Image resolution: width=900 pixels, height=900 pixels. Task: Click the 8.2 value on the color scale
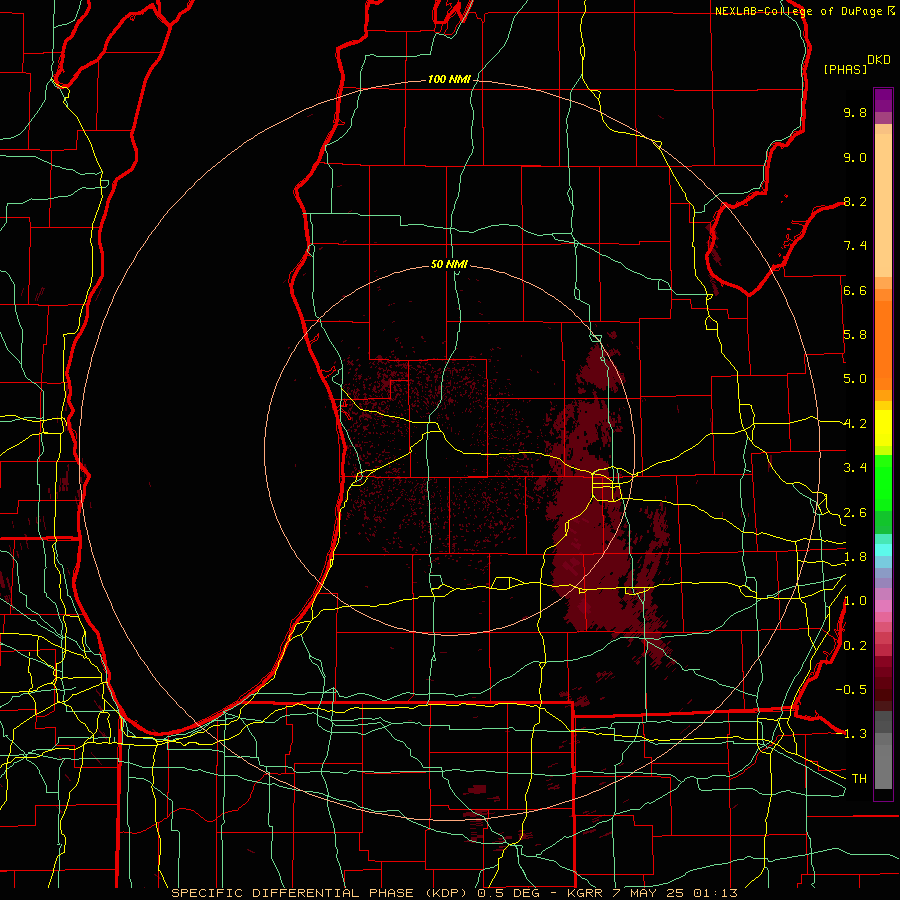855,201
